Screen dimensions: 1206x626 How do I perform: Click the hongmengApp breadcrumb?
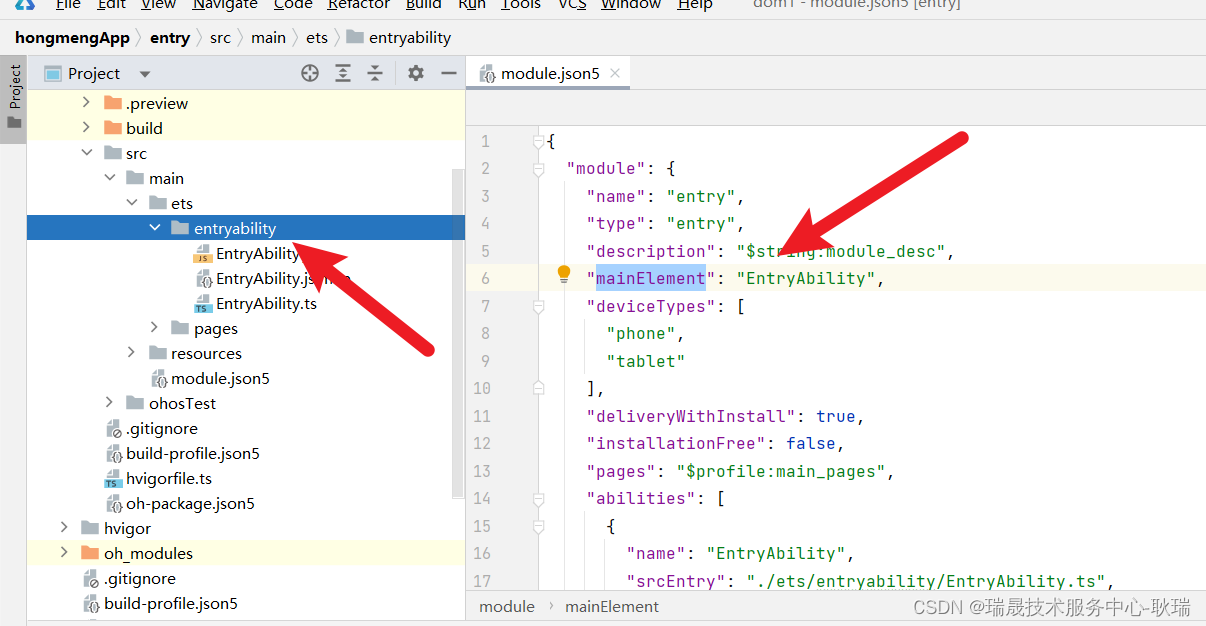72,38
